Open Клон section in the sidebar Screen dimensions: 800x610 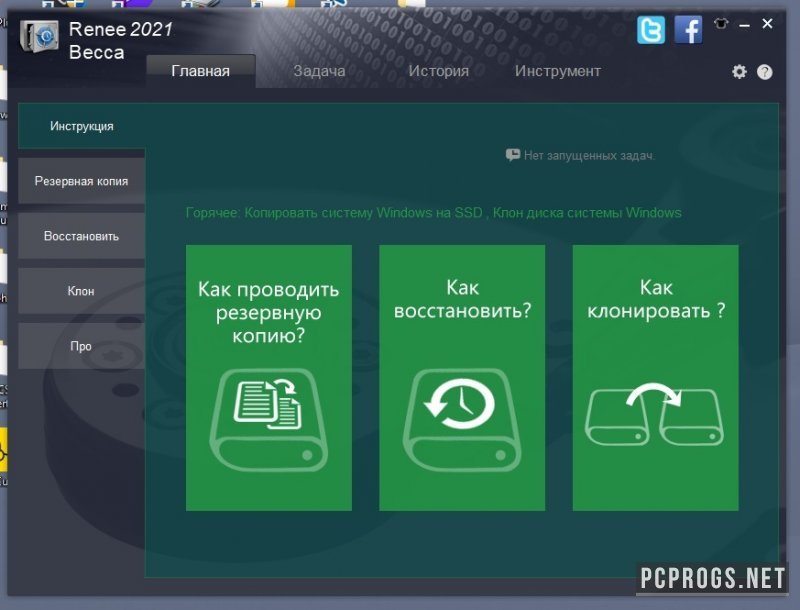coord(82,291)
